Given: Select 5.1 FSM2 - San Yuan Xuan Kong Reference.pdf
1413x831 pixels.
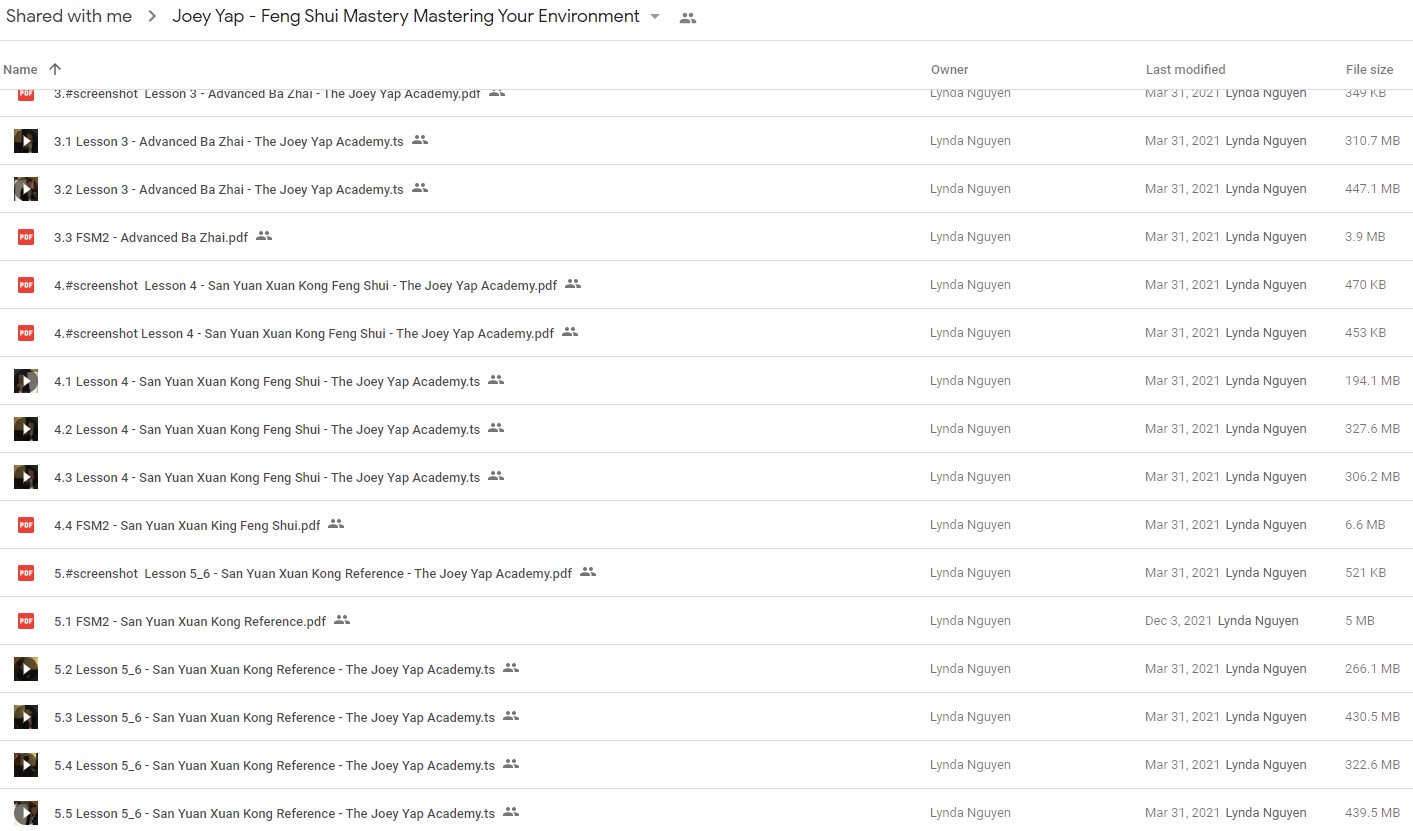Looking at the screenshot, I should pos(190,622).
